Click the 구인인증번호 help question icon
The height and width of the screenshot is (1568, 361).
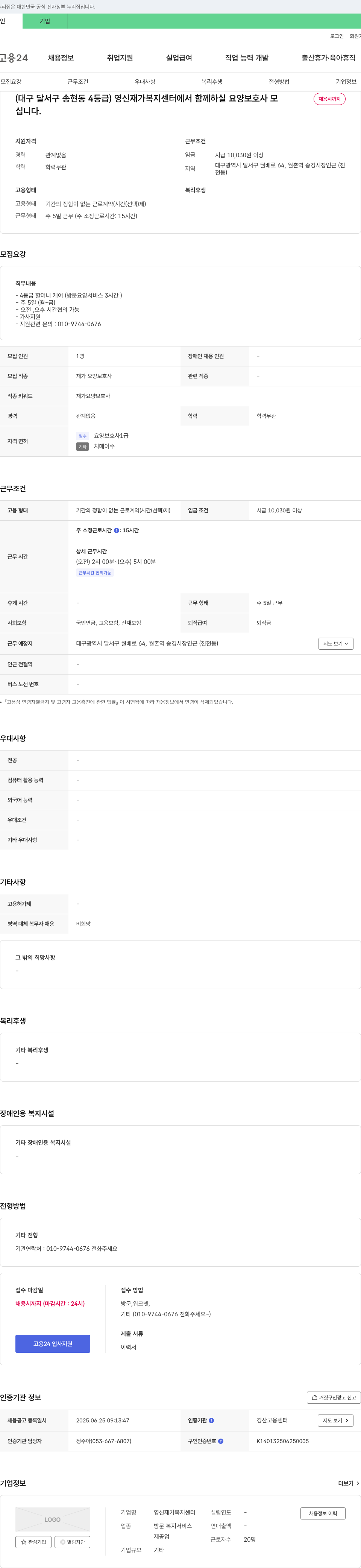tap(220, 1441)
